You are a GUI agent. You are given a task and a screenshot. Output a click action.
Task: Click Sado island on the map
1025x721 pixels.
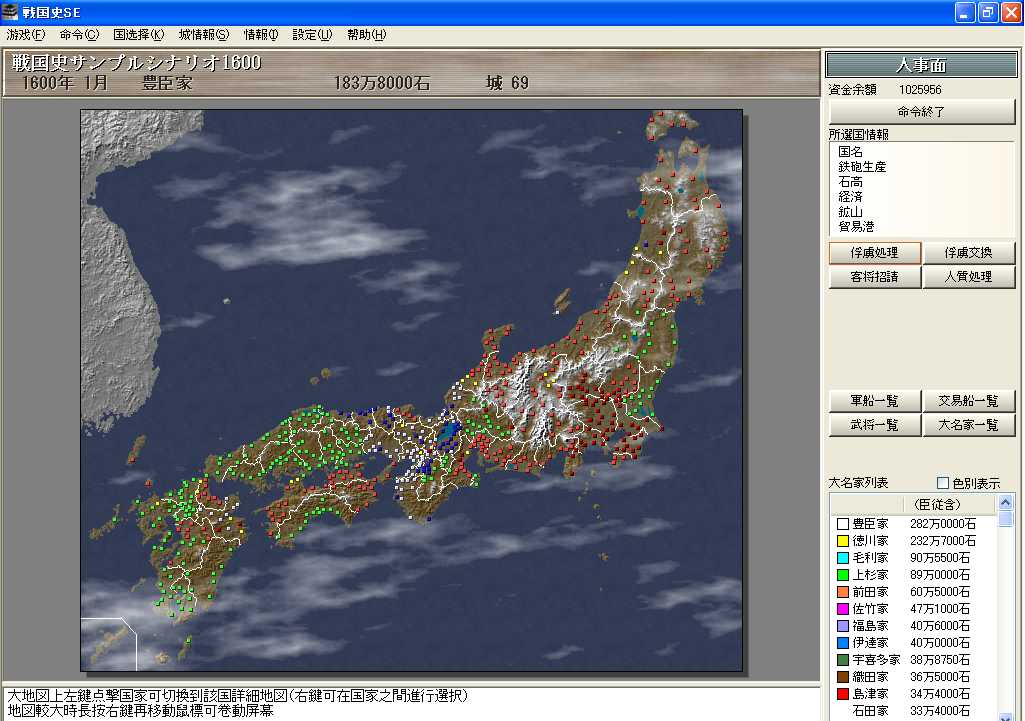coord(562,301)
